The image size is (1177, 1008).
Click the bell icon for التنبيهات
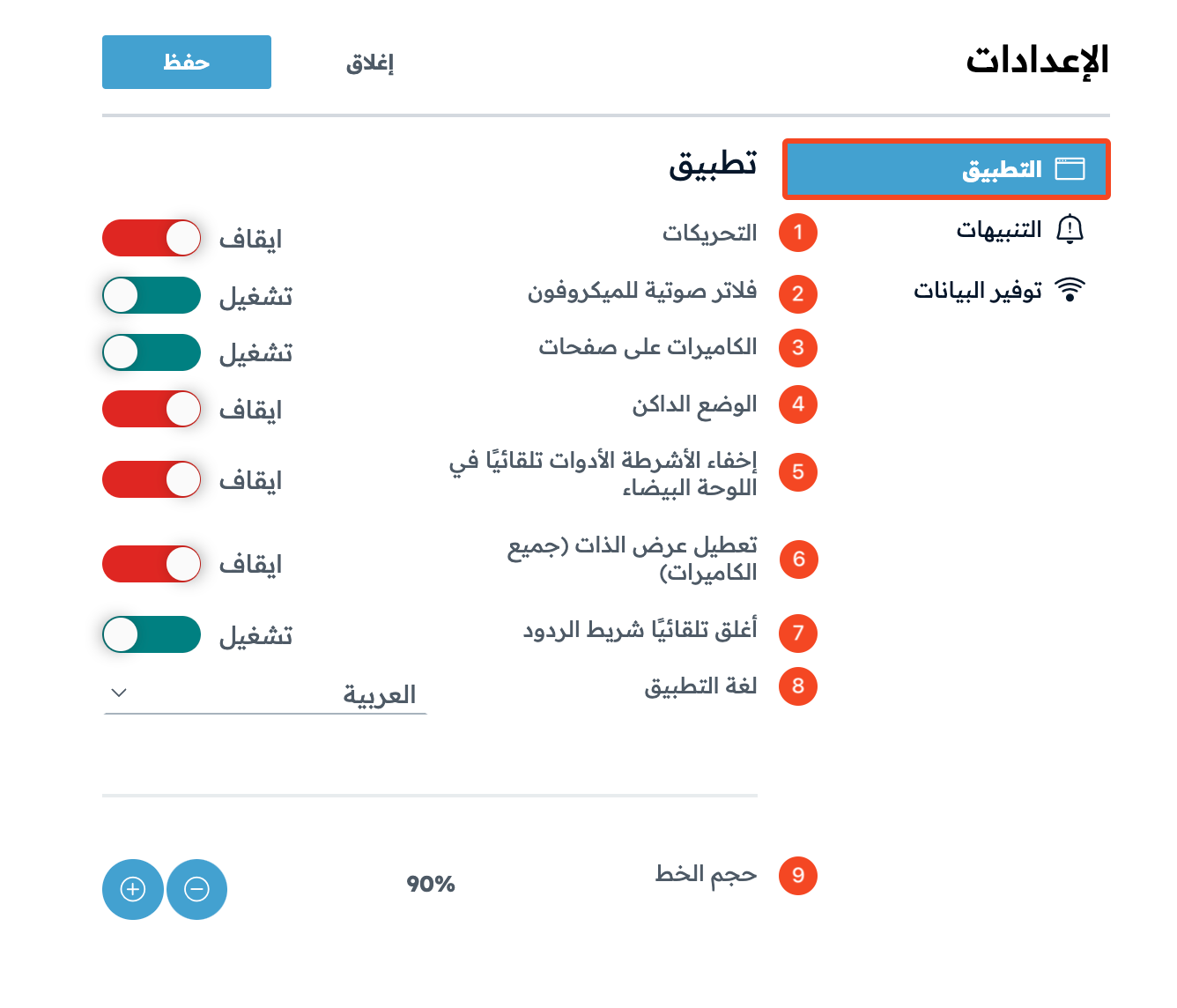[x=1070, y=229]
